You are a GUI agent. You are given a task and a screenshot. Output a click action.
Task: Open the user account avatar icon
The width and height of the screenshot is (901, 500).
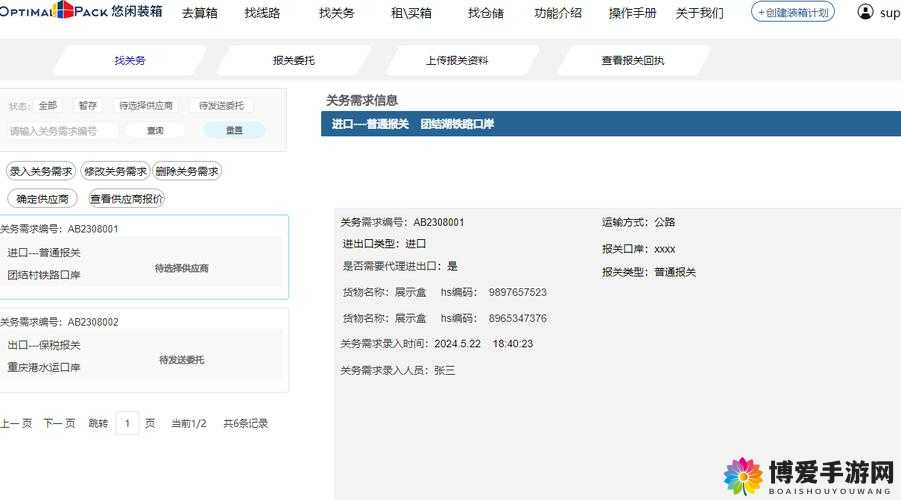[865, 11]
